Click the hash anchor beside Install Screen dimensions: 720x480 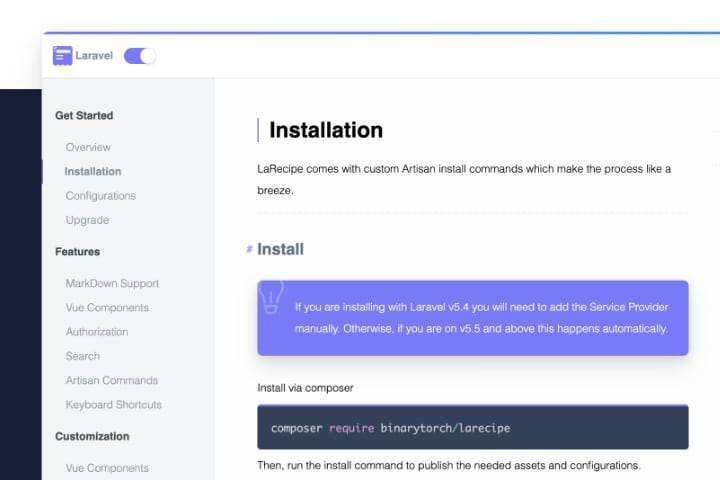click(249, 249)
